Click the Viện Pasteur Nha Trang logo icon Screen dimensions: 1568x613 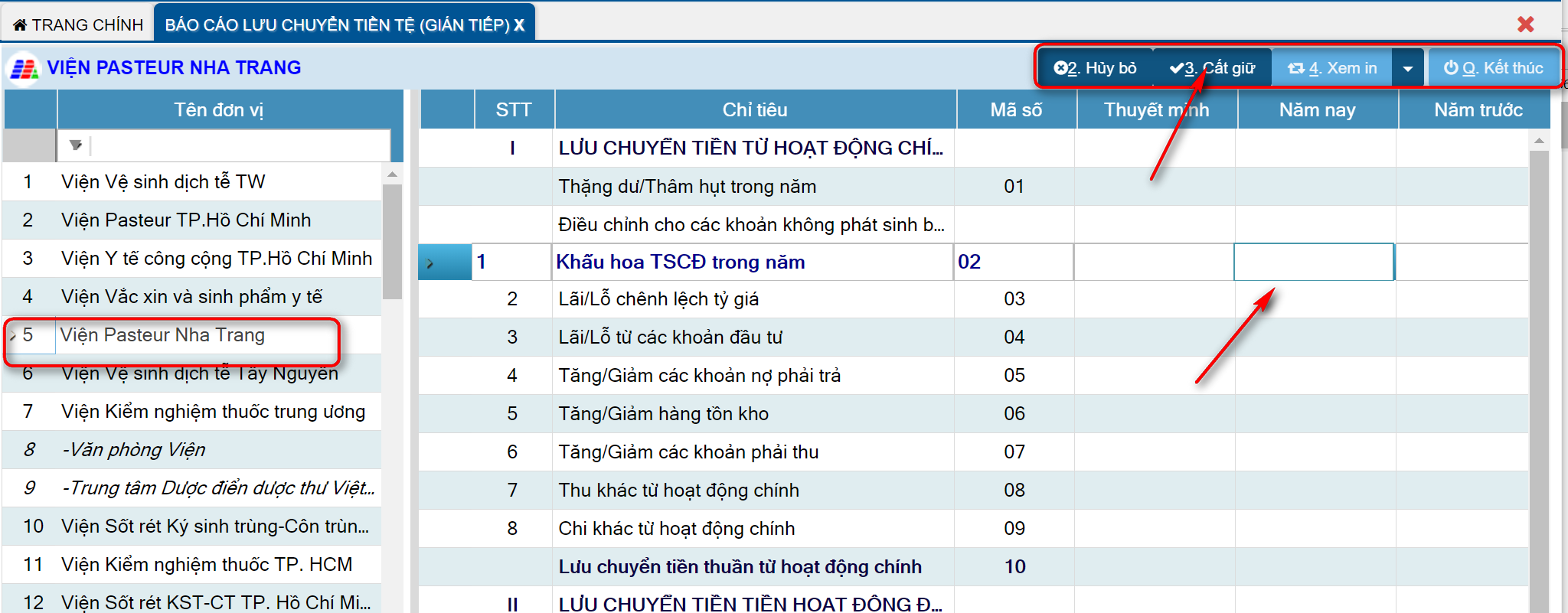tap(23, 69)
